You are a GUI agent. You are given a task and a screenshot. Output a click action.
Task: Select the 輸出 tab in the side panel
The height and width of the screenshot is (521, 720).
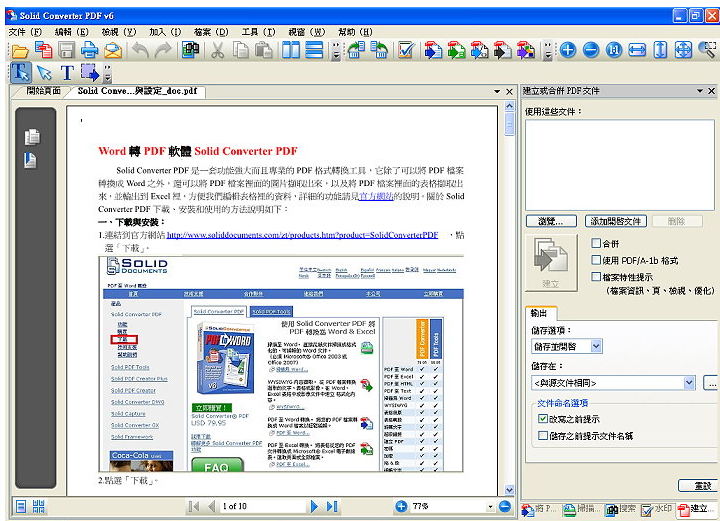click(539, 313)
